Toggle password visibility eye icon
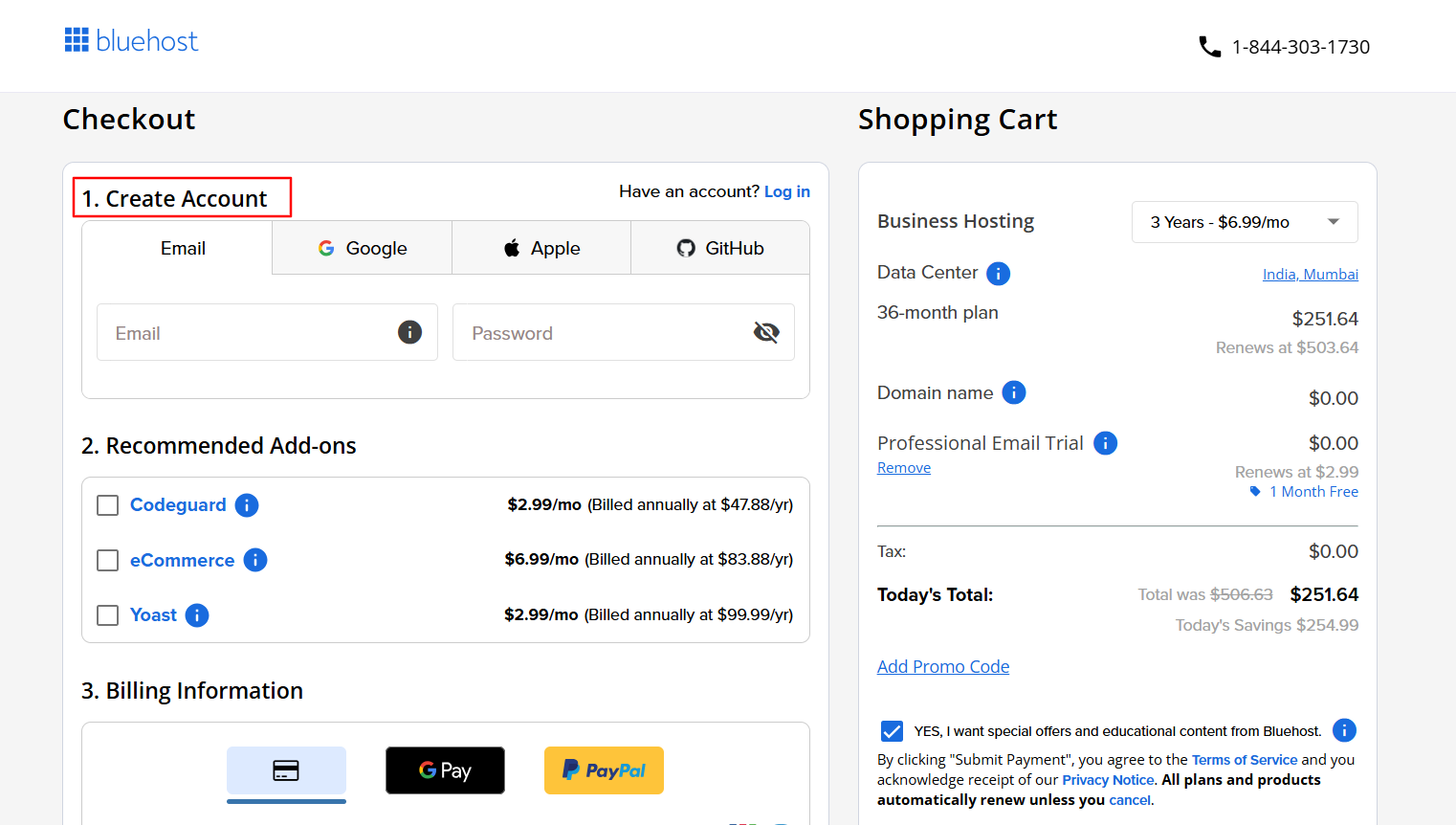 (x=766, y=332)
